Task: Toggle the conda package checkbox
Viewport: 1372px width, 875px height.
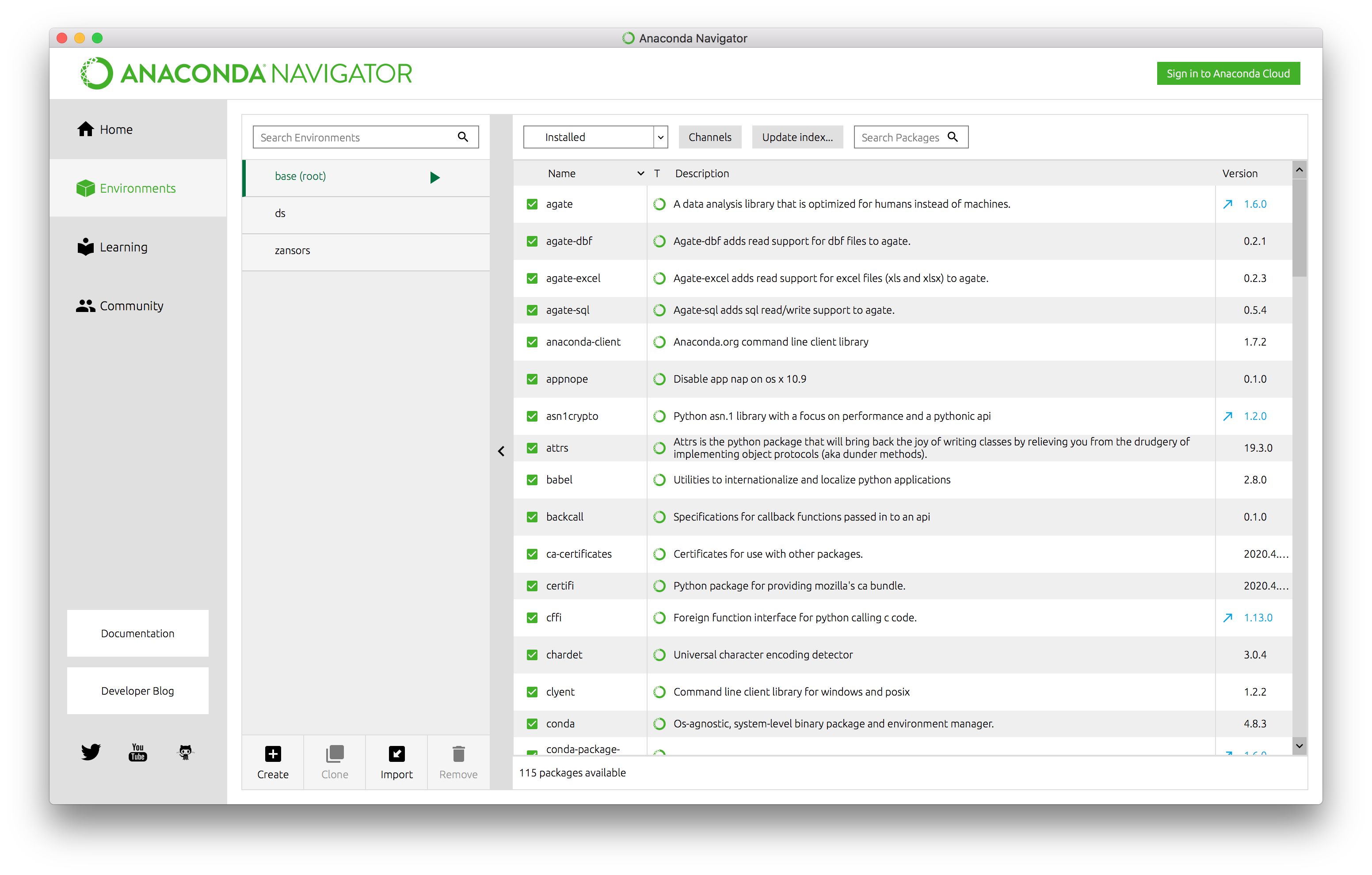Action: click(532, 723)
